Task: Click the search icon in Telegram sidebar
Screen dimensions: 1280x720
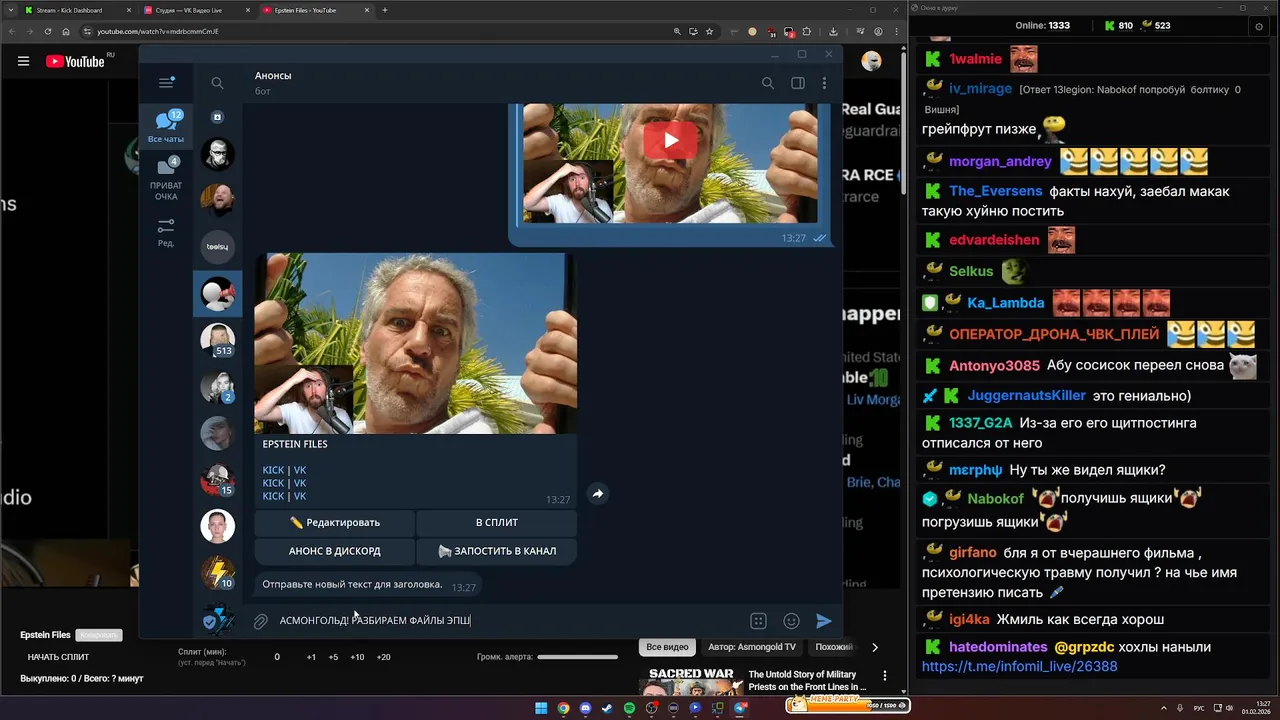Action: click(217, 83)
